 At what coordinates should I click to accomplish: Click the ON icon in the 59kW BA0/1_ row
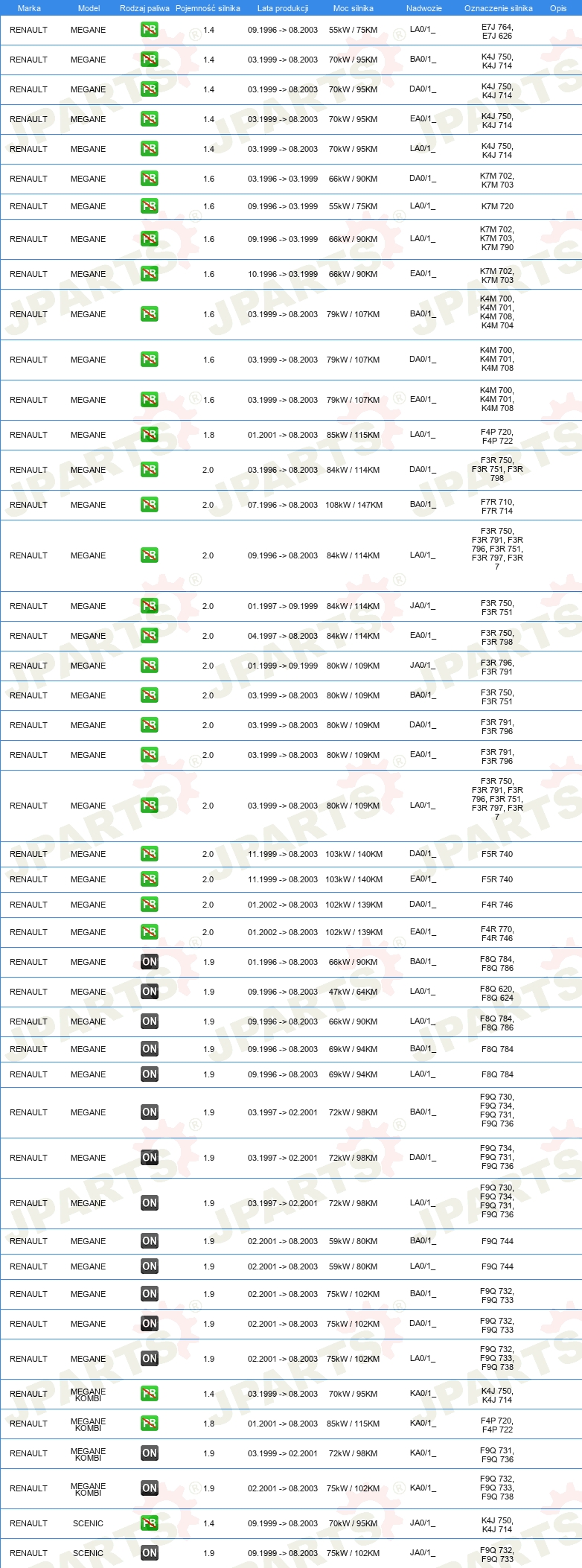pyautogui.click(x=149, y=1241)
